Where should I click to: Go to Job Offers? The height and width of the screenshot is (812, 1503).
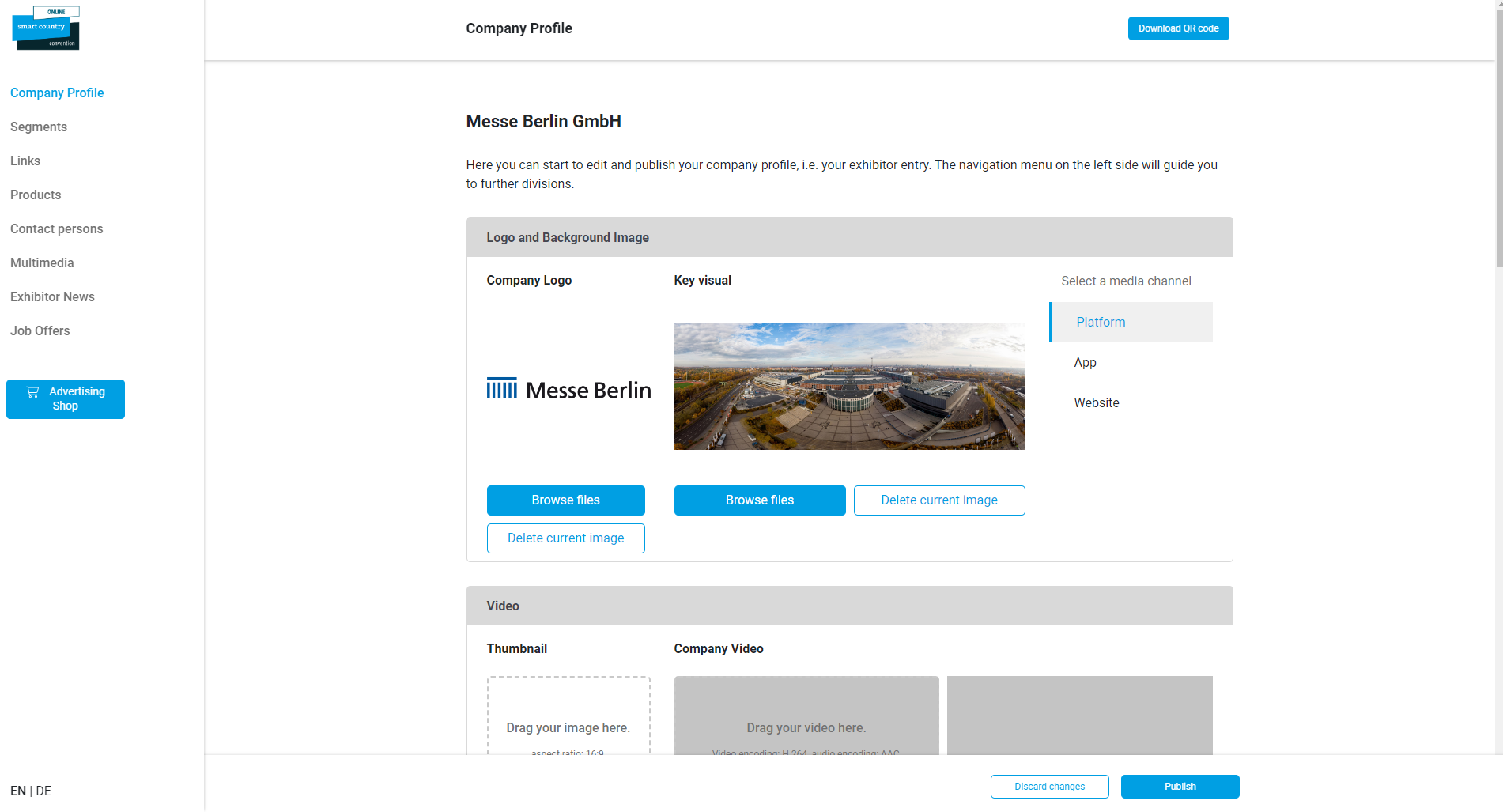[40, 330]
